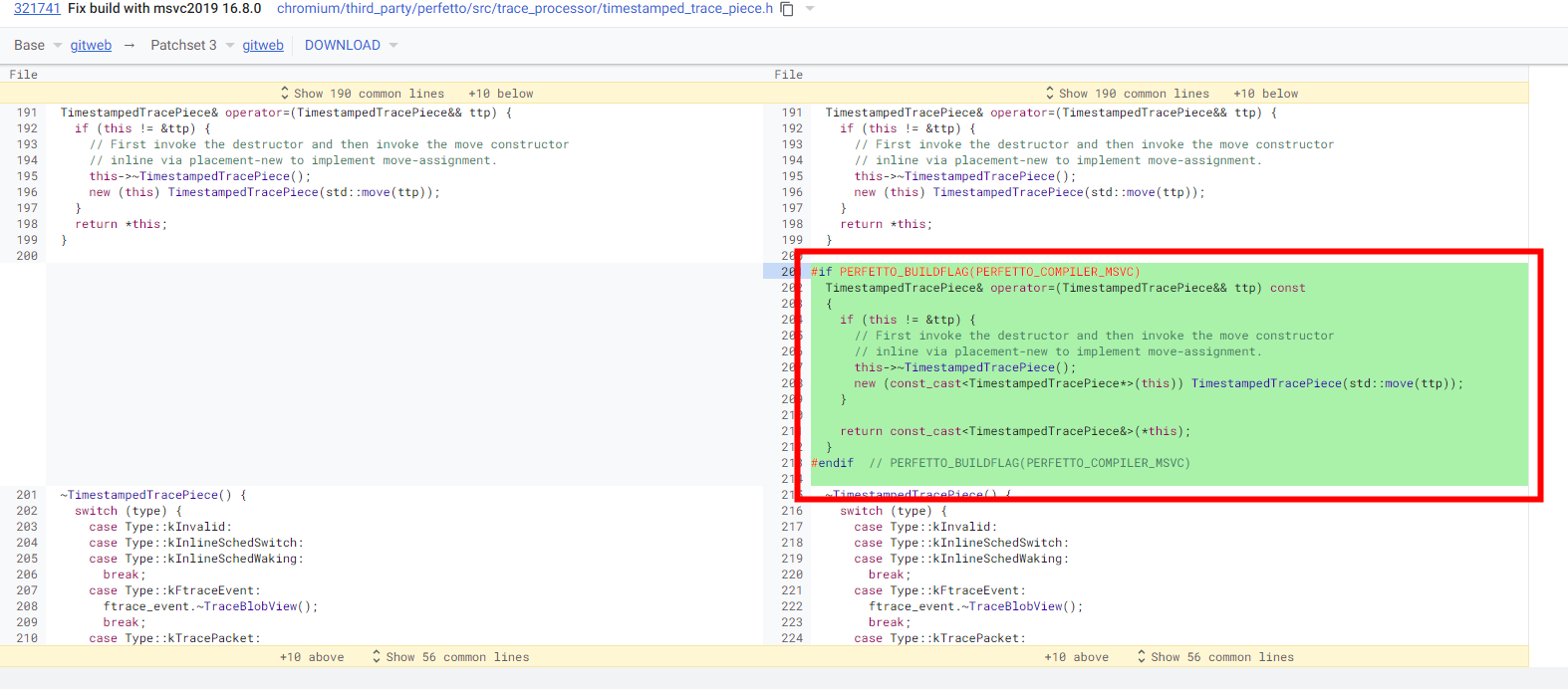1568x689 pixels.
Task: Click left pane 'switch (type) {' line
Action: (x=129, y=511)
